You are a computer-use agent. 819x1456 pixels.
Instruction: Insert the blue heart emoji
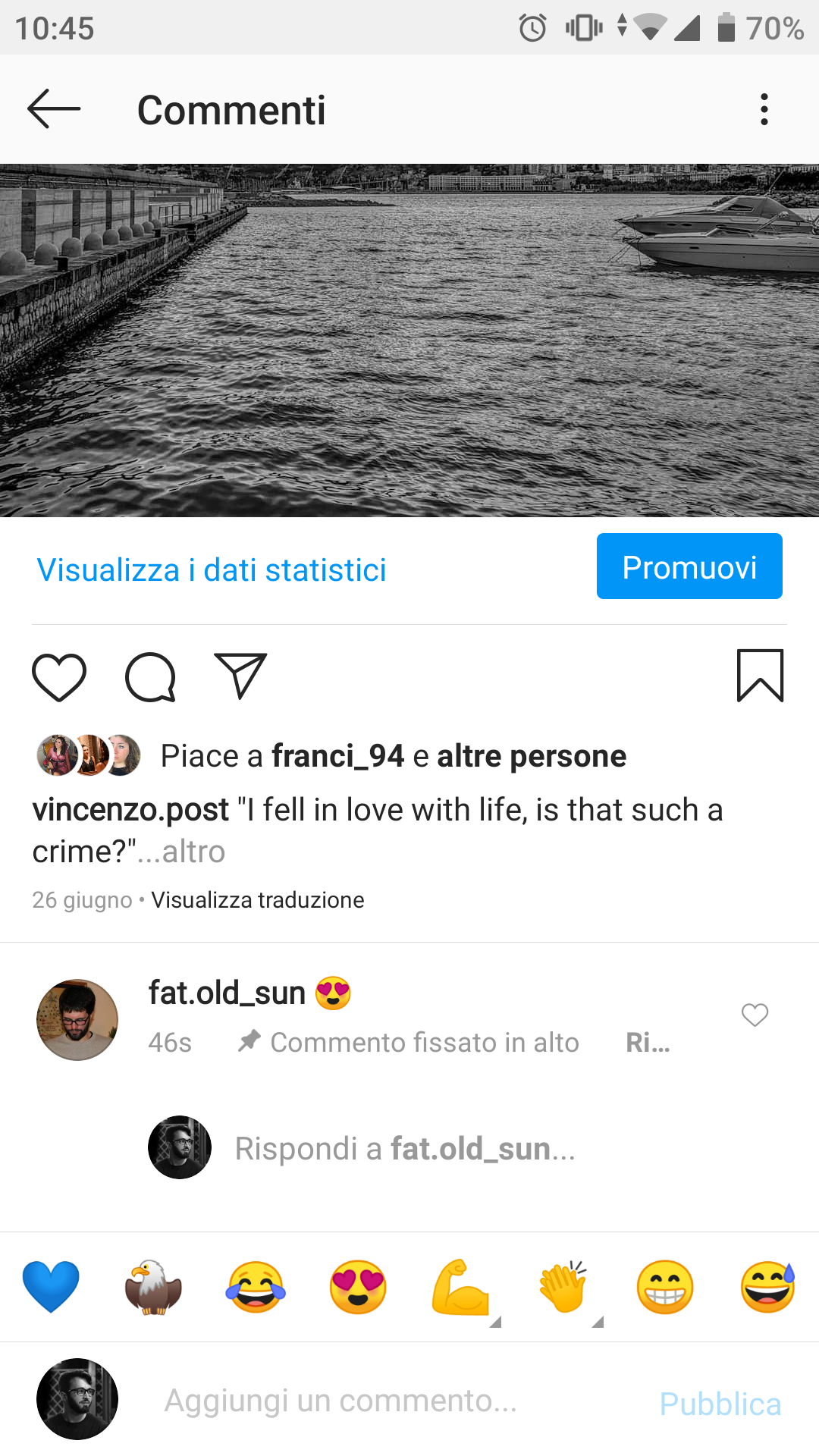point(51,1286)
